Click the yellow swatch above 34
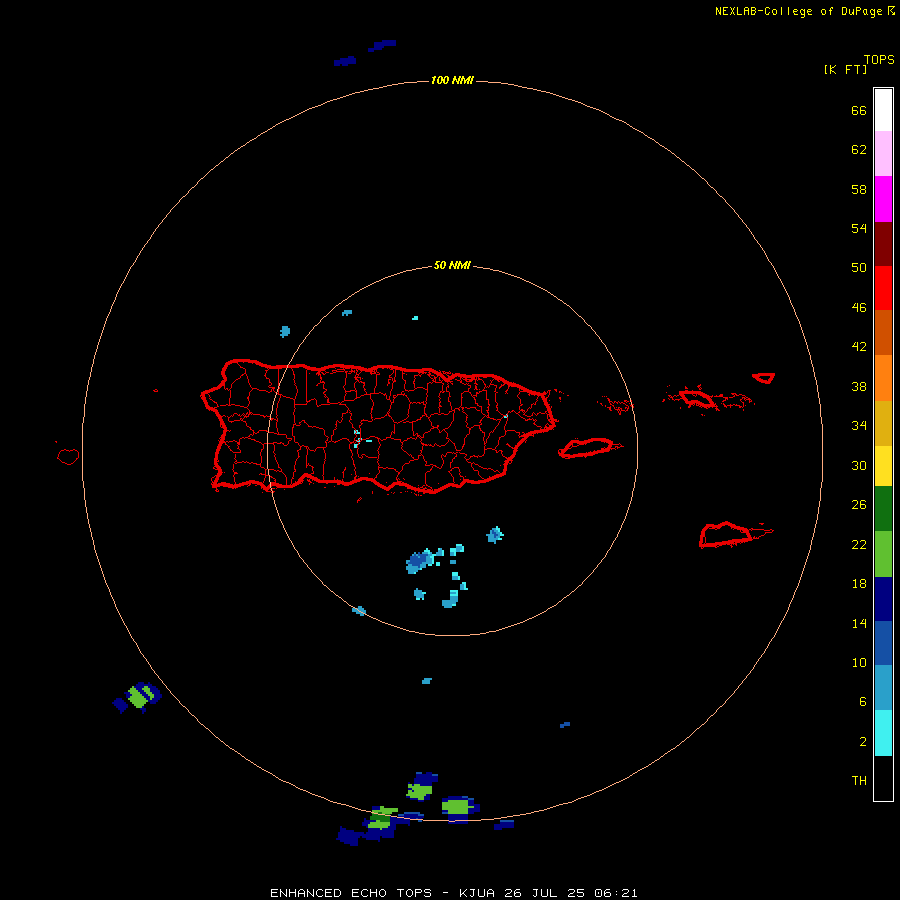This screenshot has height=900, width=900. (883, 465)
